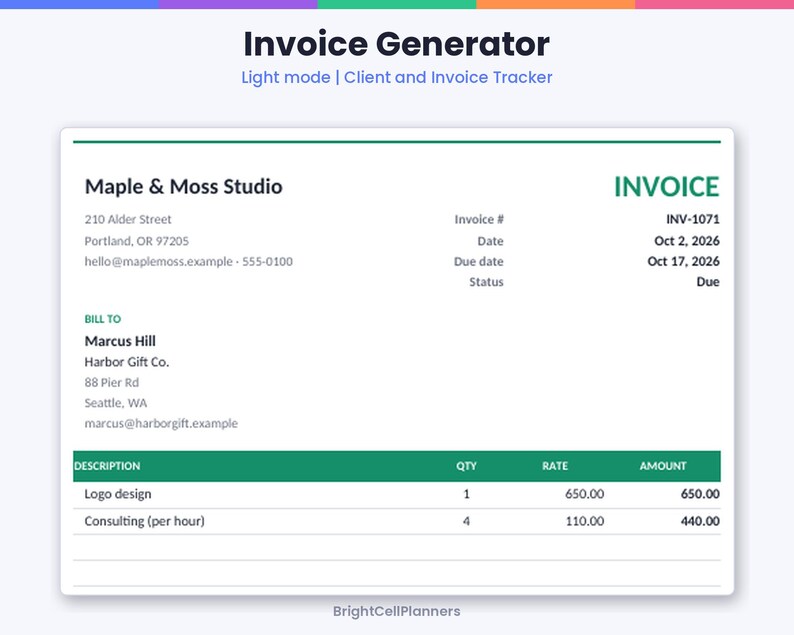This screenshot has height=635, width=794.
Task: Select the Maple & Moss Studio company name
Action: pos(183,187)
